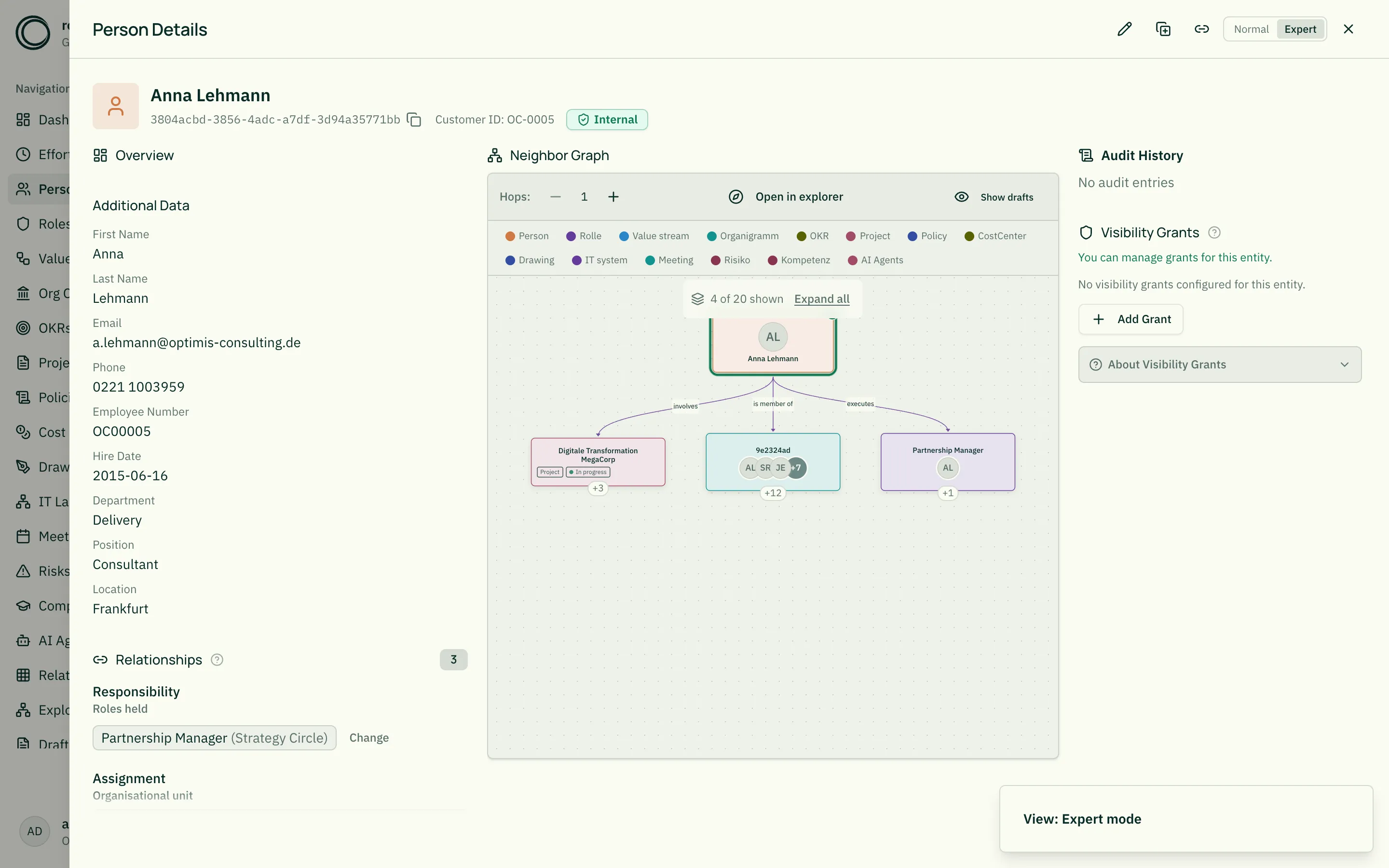Copy the person UUID with copy icon
Image resolution: width=1389 pixels, height=868 pixels.
coord(414,120)
